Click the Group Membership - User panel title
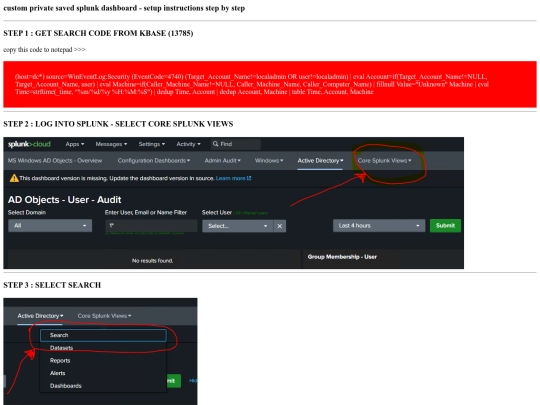The height and width of the screenshot is (405, 540). 342,257
